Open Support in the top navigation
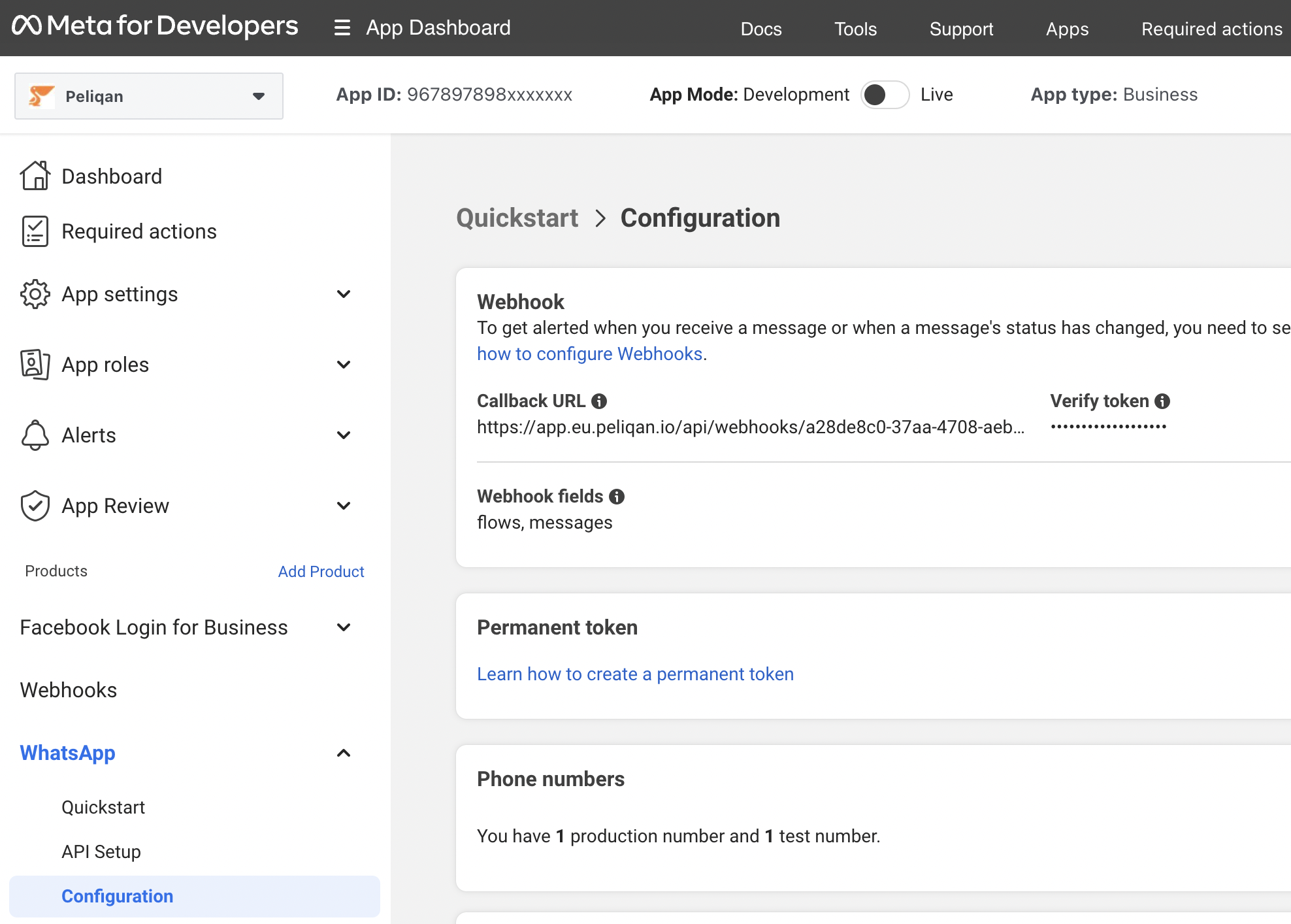Viewport: 1291px width, 924px height. 961,29
